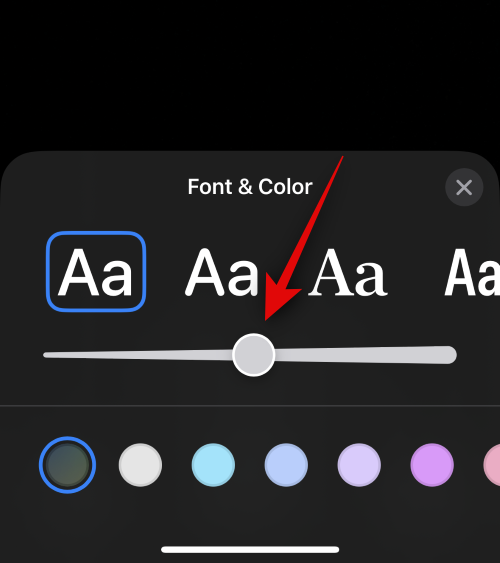The width and height of the screenshot is (500, 563).
Task: Close the Font & Color panel
Action: point(464,187)
